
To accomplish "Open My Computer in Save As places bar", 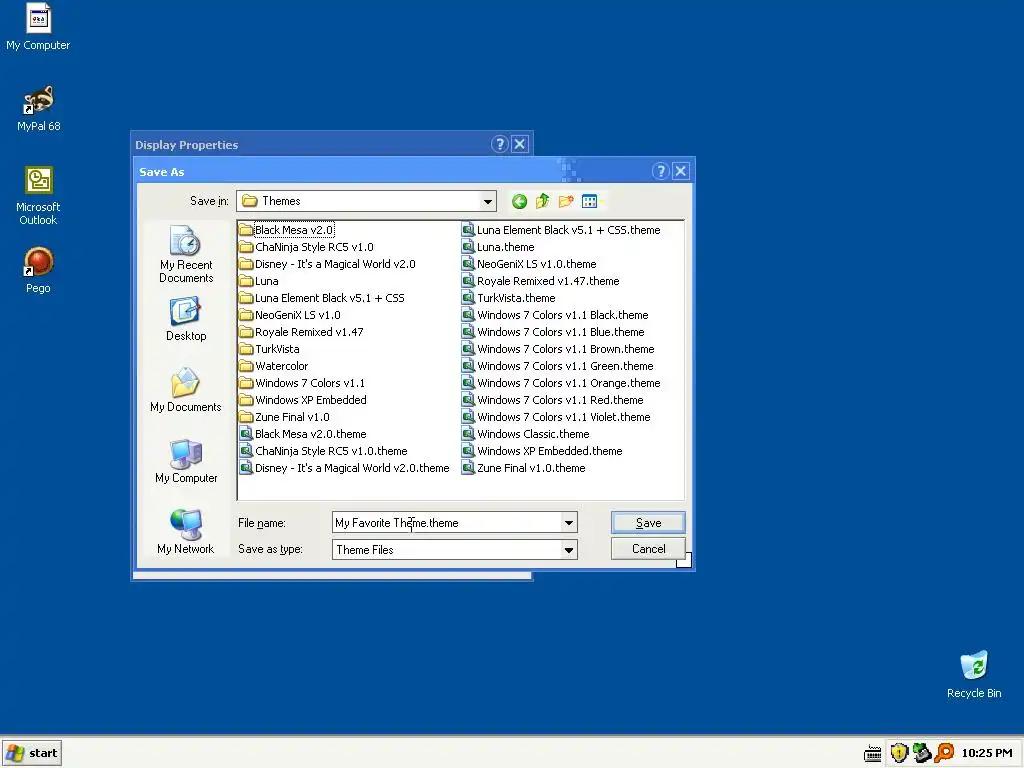I will point(186,461).
